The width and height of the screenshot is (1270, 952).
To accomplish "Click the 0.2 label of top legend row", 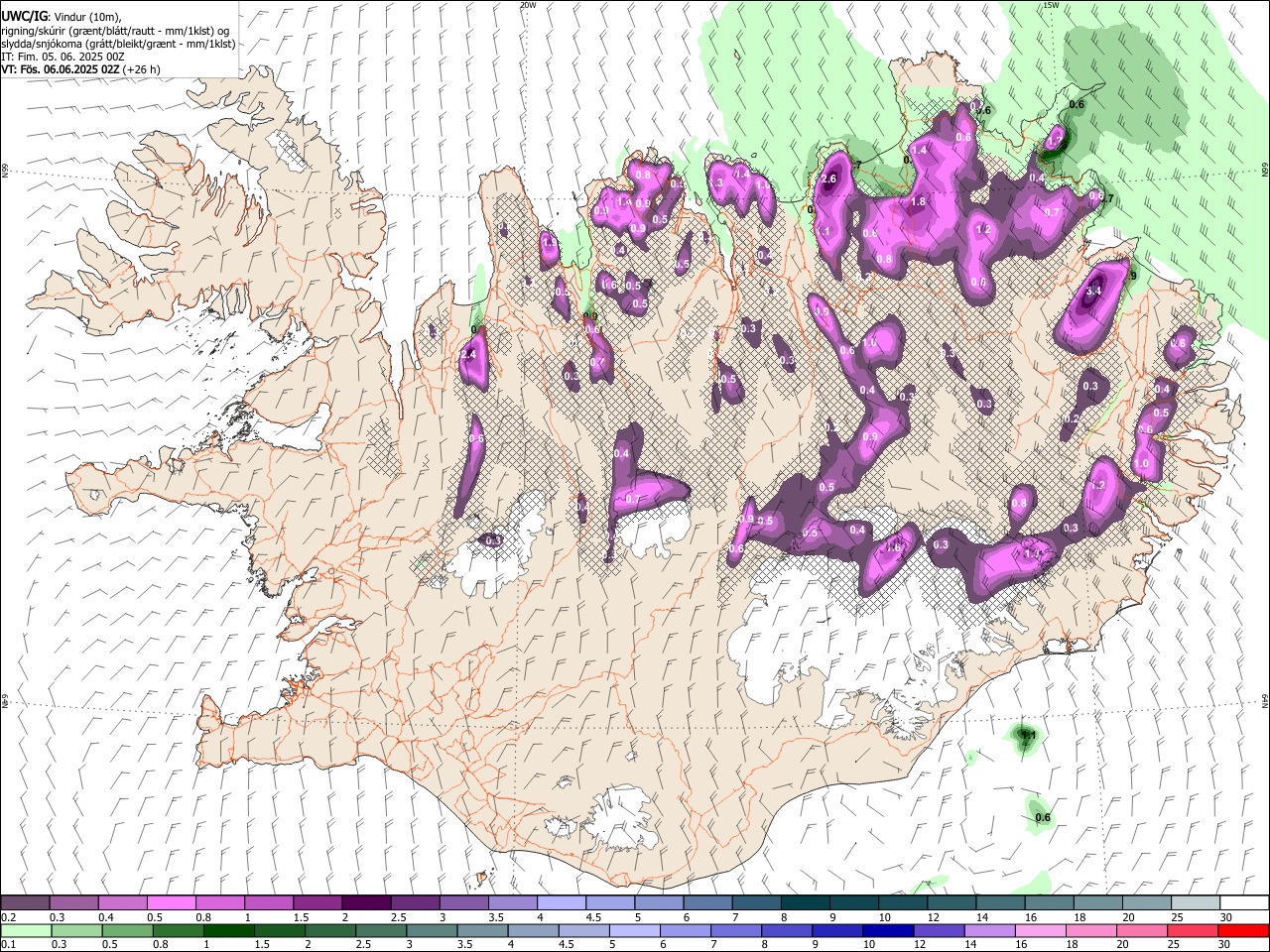I will pyautogui.click(x=9, y=917).
